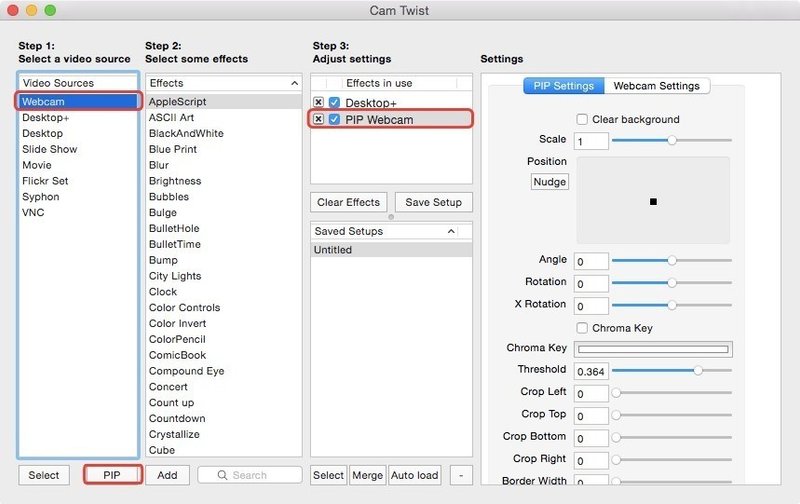Click the Crop Top slider
The height and width of the screenshot is (504, 800).
coord(671,415)
